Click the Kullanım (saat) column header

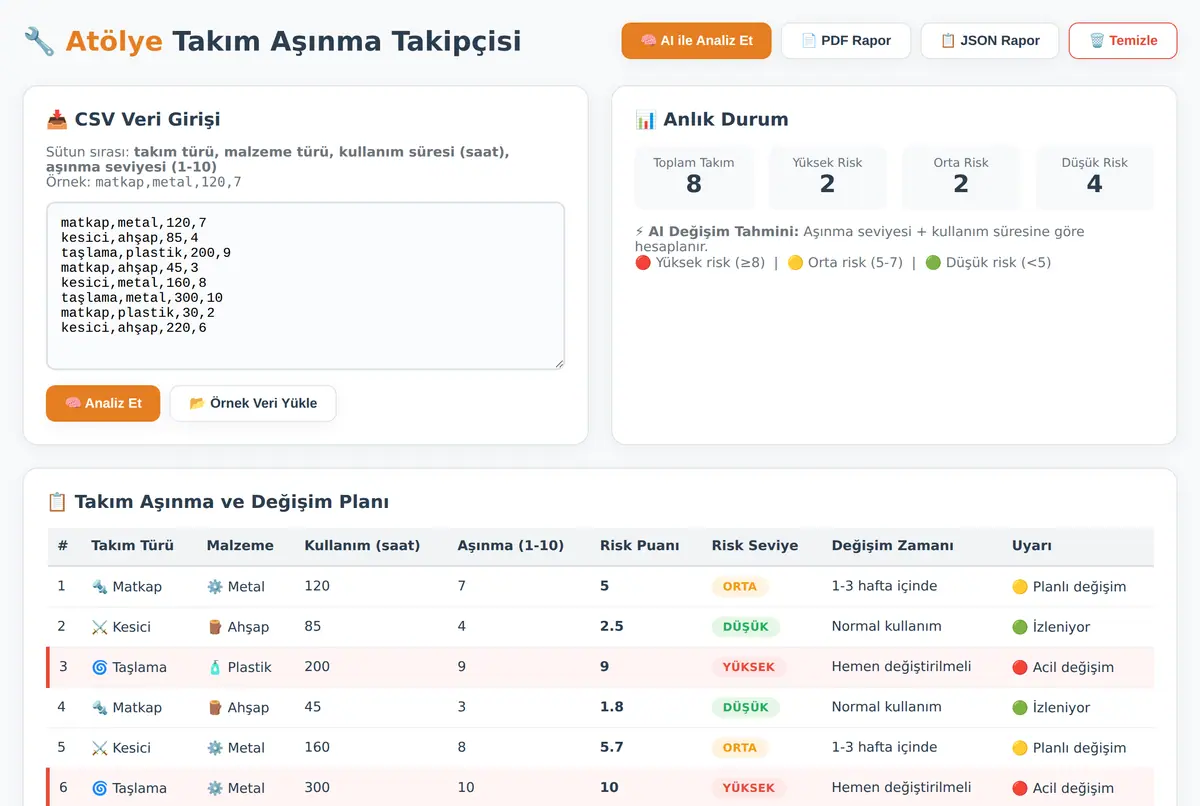click(362, 546)
